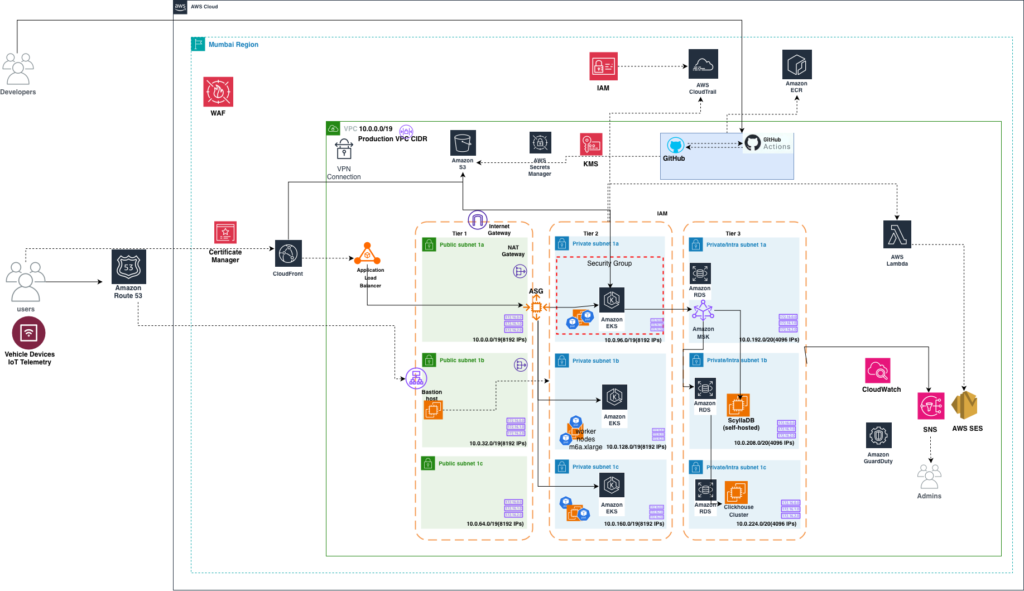Select the Vehicle Devices IoT Telemetry icon
1024x591 pixels.
29,332
